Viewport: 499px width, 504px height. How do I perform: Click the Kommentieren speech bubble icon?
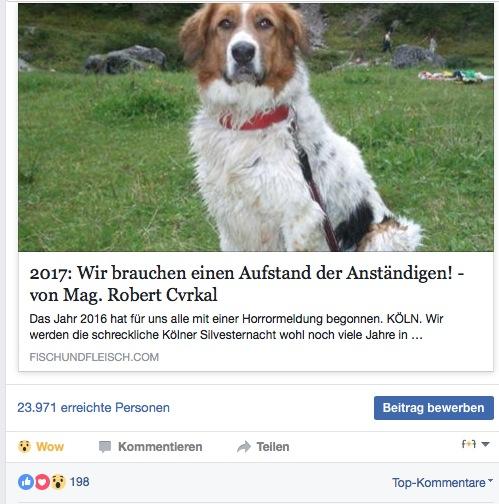pos(105,447)
